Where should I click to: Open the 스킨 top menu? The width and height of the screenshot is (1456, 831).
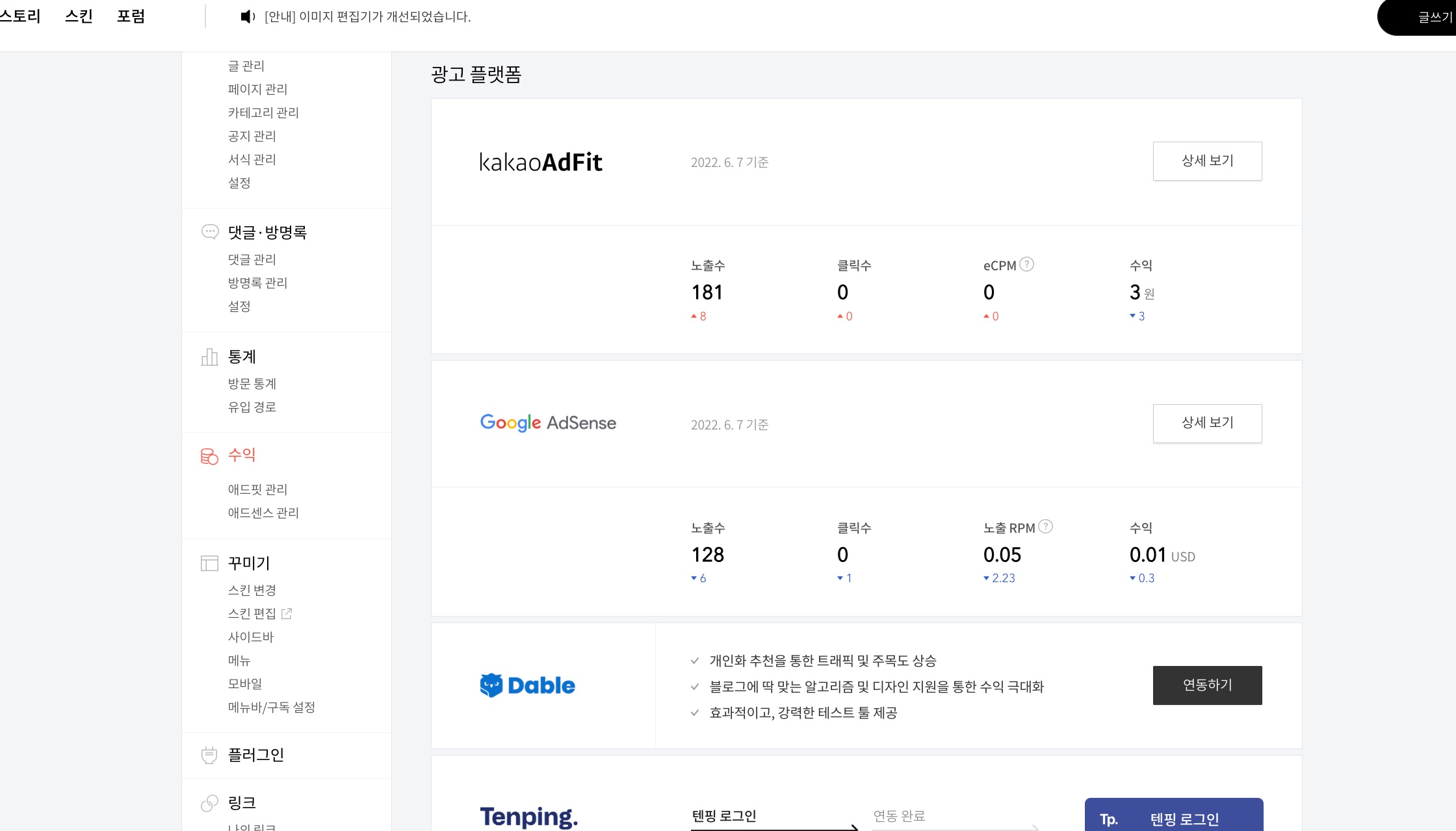click(x=79, y=16)
